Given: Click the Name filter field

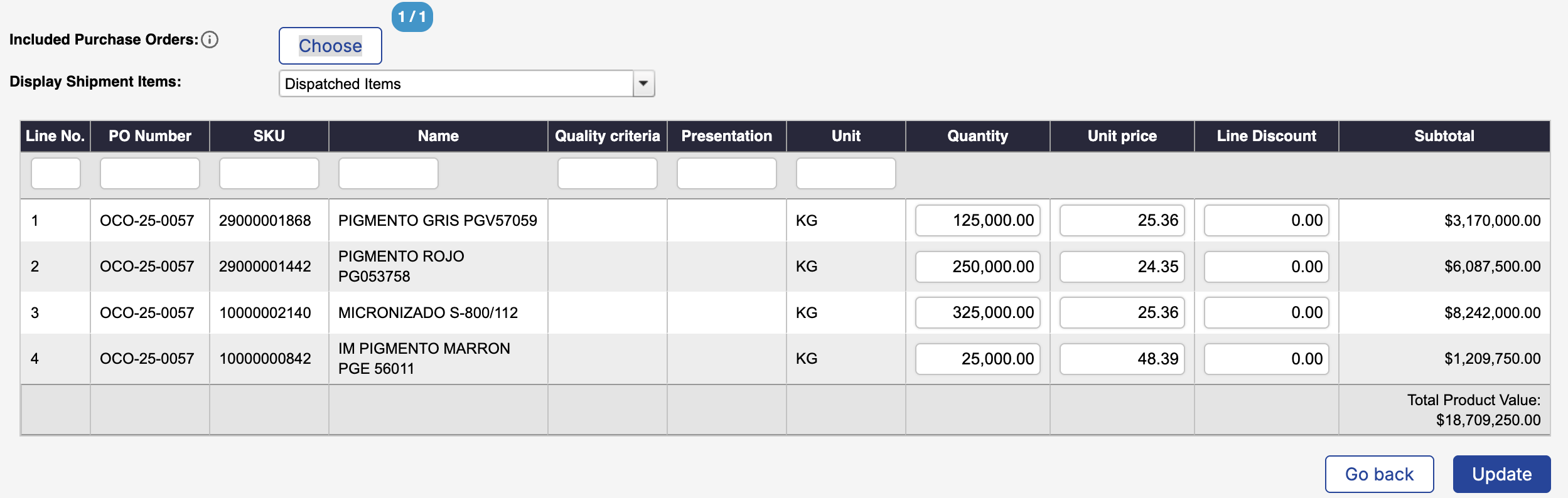Looking at the screenshot, I should 388,173.
